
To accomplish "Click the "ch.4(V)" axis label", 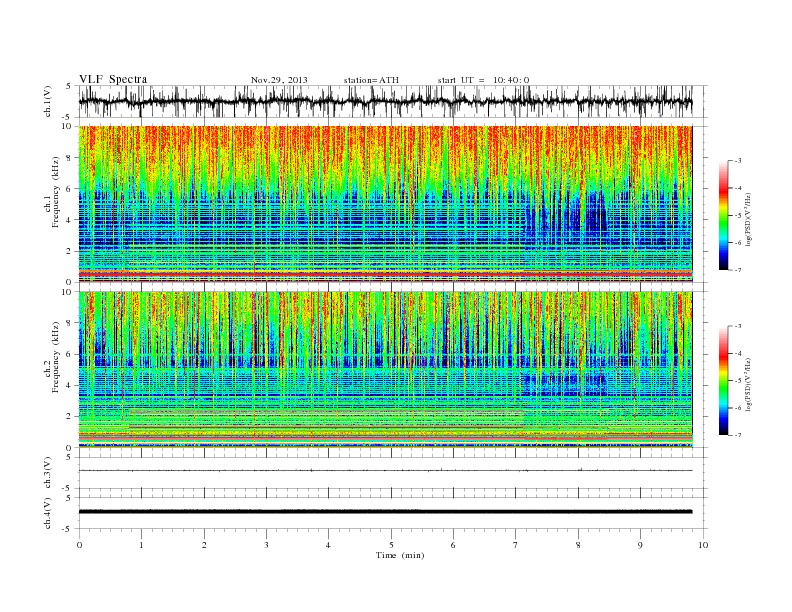I will click(x=48, y=514).
